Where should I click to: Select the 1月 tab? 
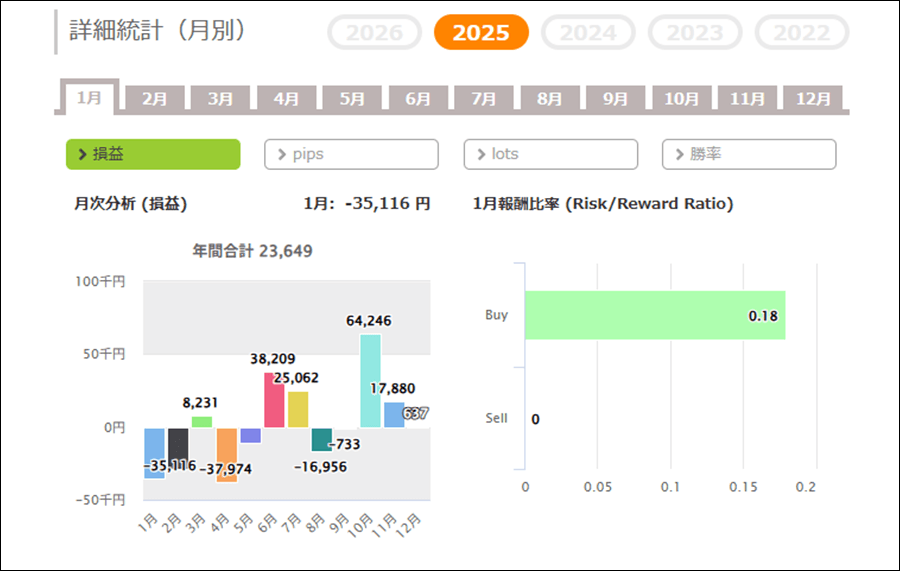pyautogui.click(x=89, y=98)
